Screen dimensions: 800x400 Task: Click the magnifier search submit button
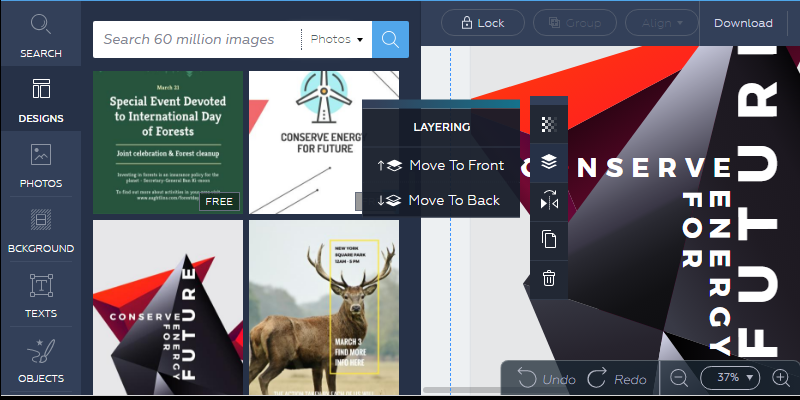coord(390,40)
